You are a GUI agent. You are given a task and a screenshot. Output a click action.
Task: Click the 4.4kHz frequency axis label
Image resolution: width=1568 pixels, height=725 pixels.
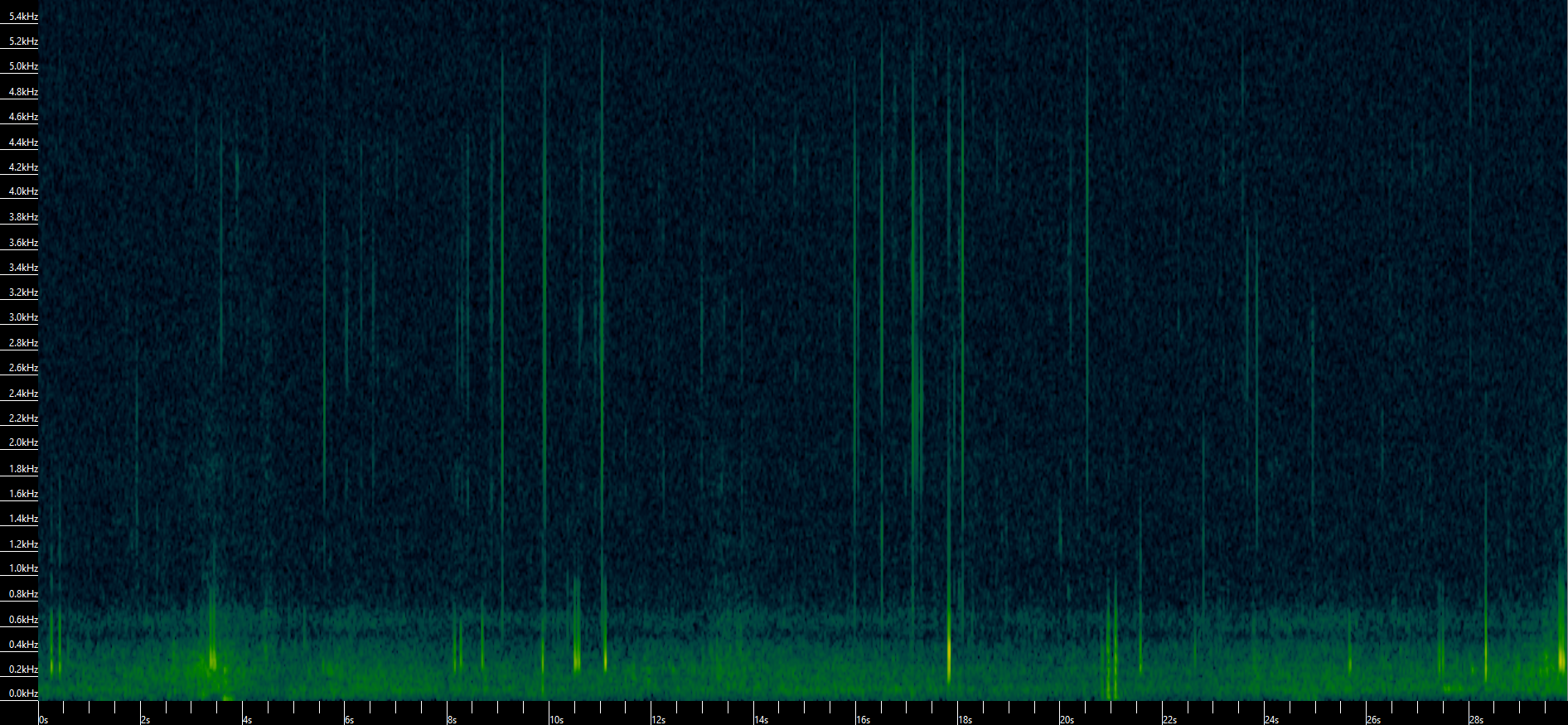(x=23, y=143)
